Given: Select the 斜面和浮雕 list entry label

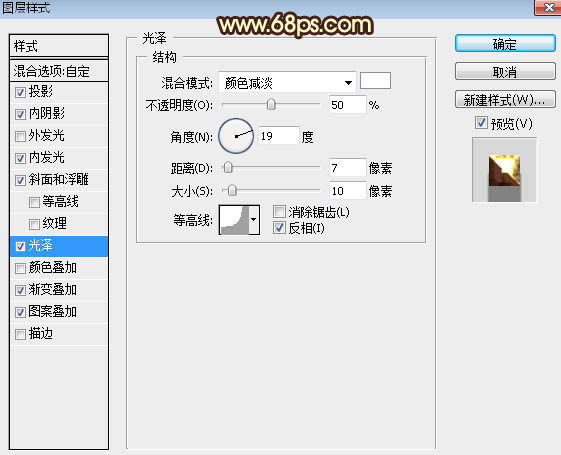Looking at the screenshot, I should 58,180.
